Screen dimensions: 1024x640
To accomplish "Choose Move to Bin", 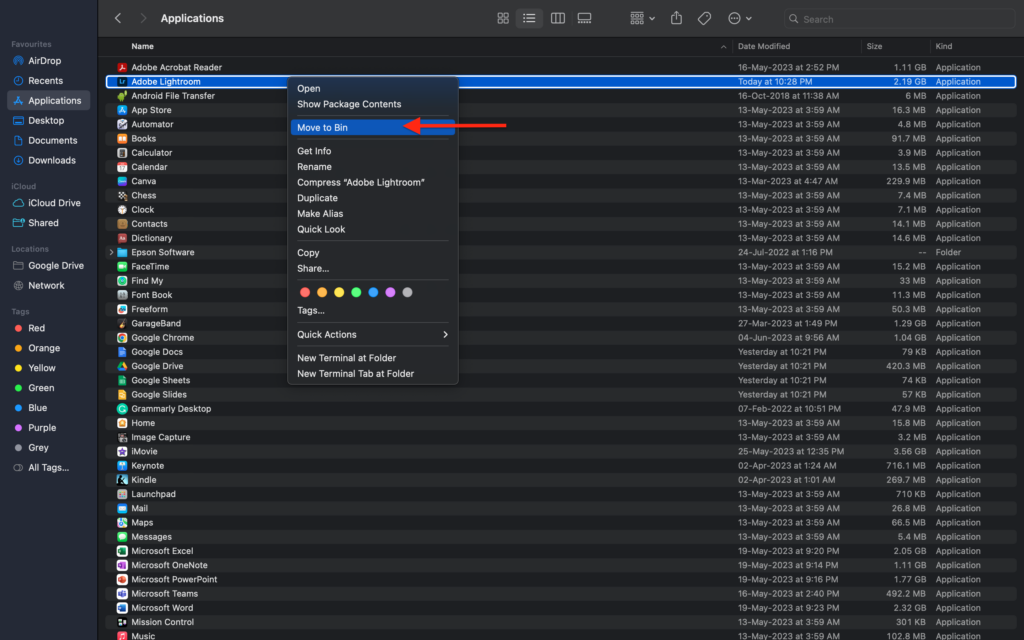I will 373,127.
